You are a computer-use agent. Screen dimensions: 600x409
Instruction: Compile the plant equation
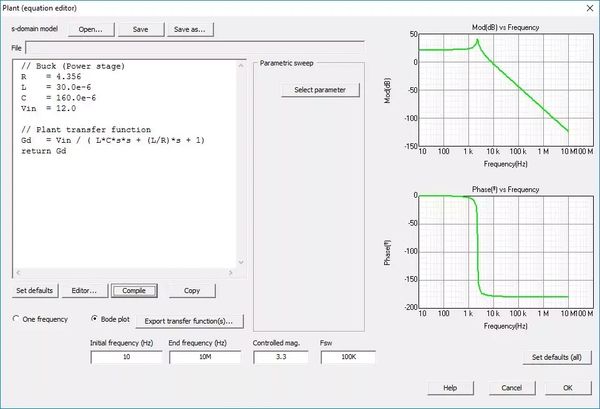pos(133,291)
